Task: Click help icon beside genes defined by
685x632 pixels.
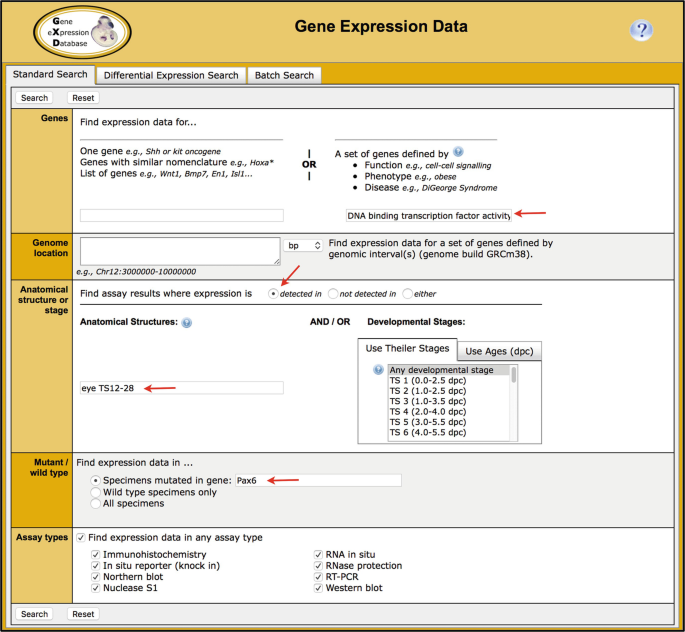Action: click(458, 152)
